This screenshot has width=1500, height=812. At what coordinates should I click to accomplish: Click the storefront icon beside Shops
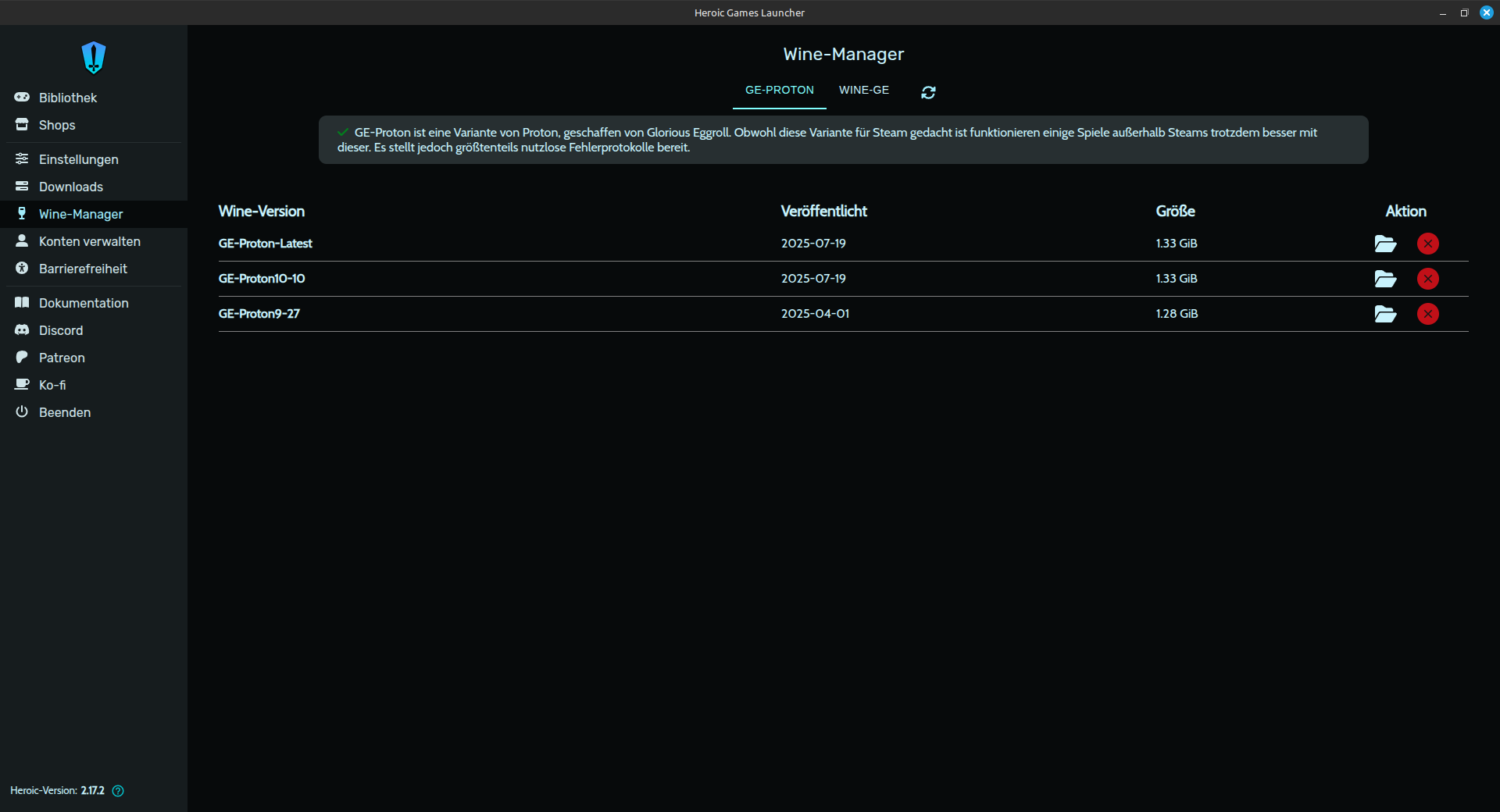pyautogui.click(x=22, y=124)
